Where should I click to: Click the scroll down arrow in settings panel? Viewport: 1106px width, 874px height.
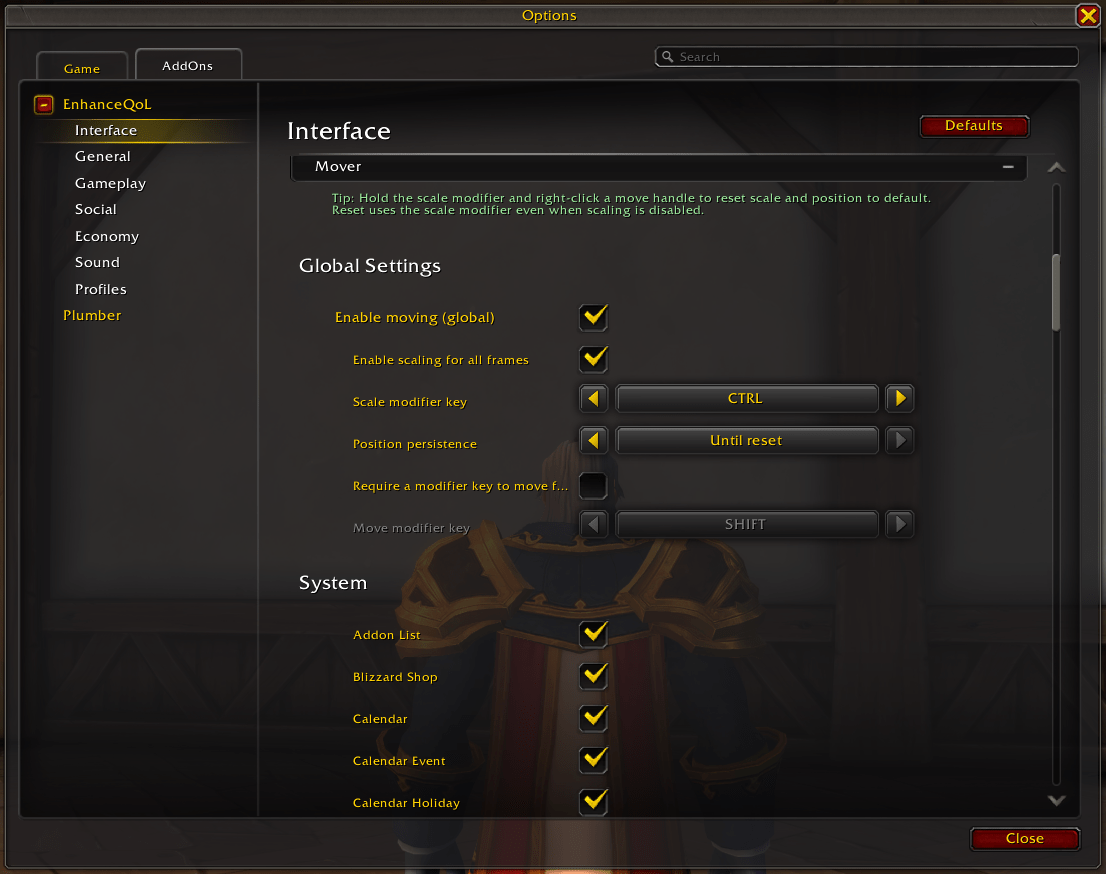[x=1056, y=800]
